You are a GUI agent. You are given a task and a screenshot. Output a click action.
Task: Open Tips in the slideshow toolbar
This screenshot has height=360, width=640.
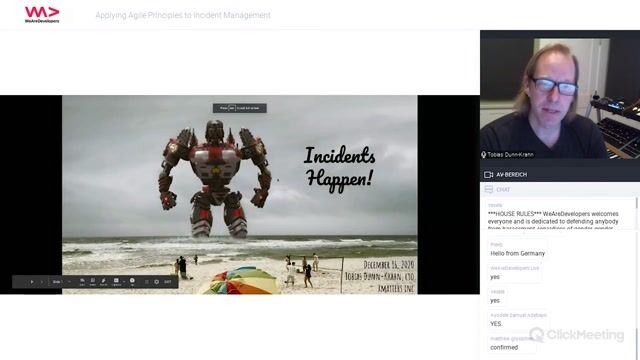click(132, 282)
